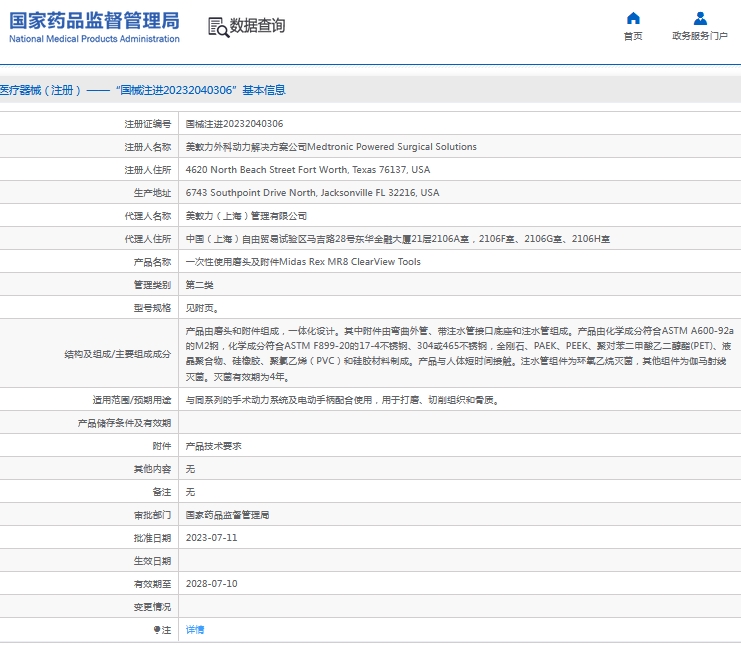Click the 无 value in 其他内容 row
Viewport: 741px width, 646px height.
tap(190, 469)
